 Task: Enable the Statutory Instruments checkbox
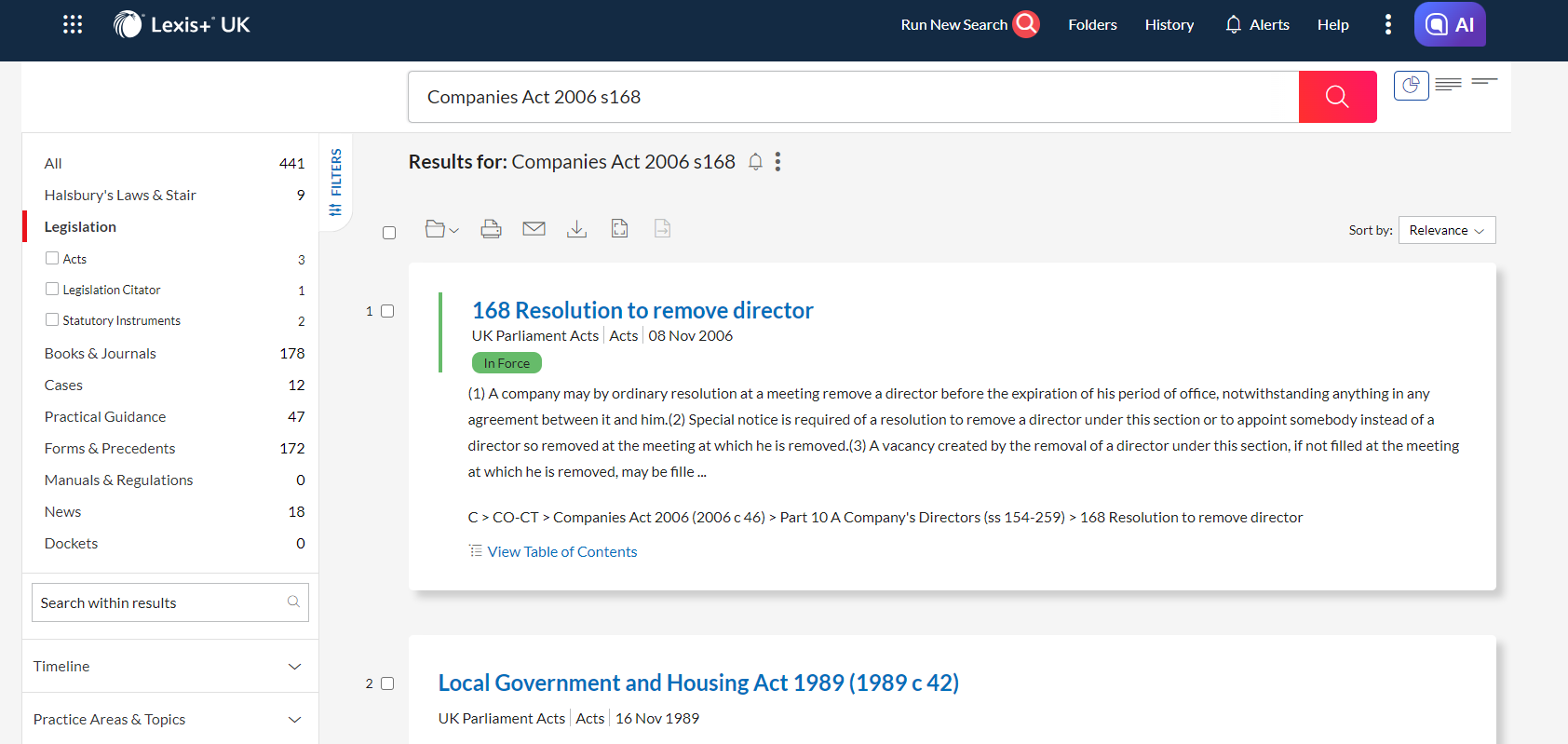52,320
